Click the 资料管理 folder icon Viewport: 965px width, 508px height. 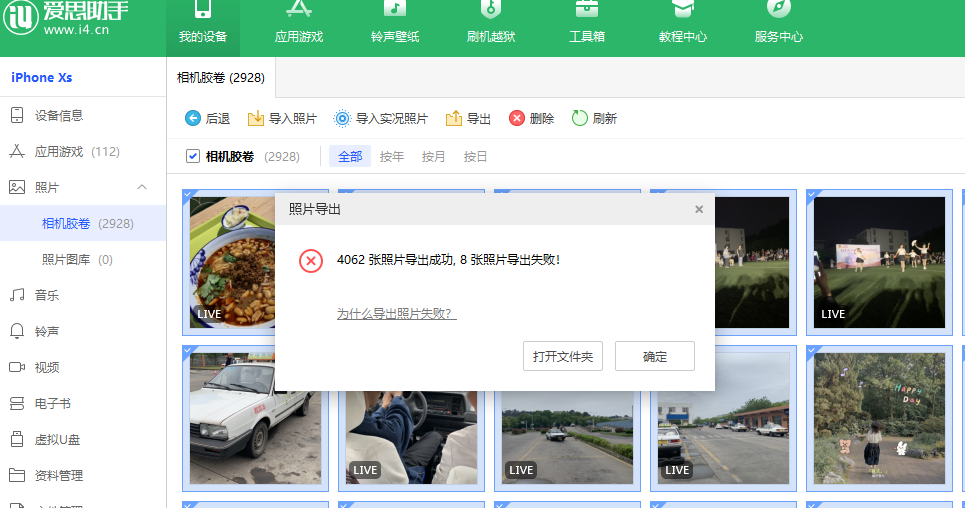17,475
